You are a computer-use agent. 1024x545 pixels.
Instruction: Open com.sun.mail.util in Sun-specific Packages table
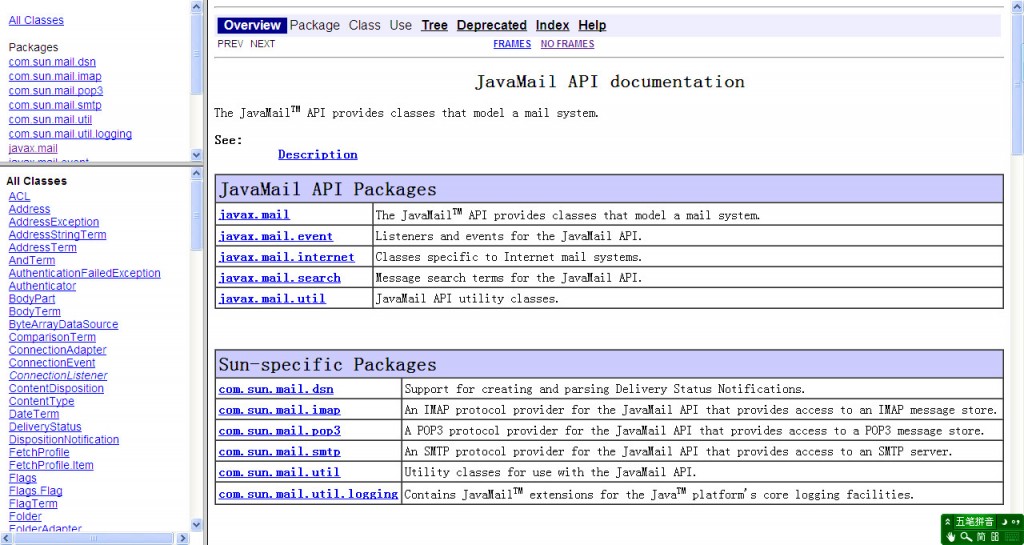[x=280, y=473]
